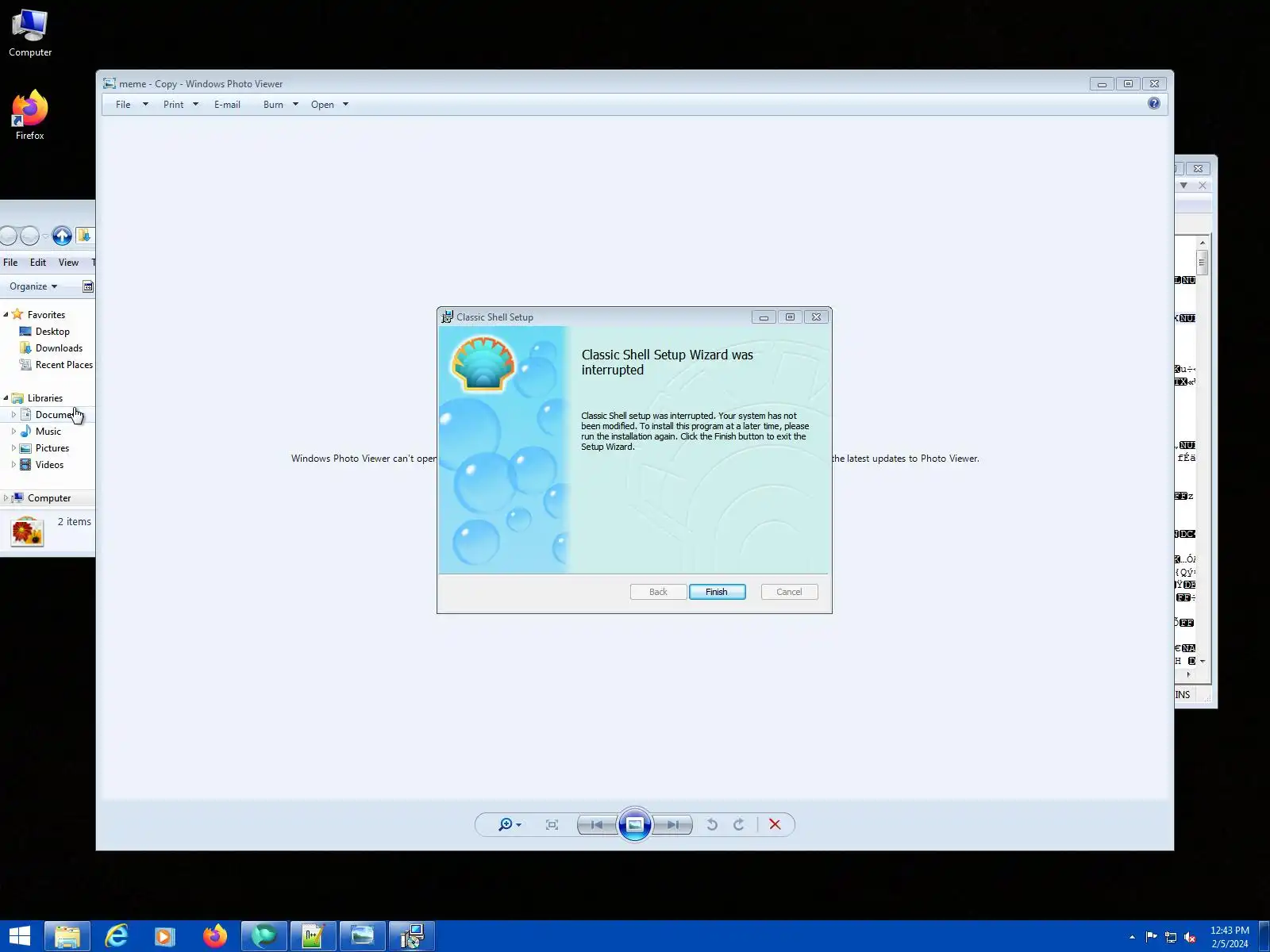
Task: Collapse the Libraries group in Explorer
Action: tap(6, 398)
